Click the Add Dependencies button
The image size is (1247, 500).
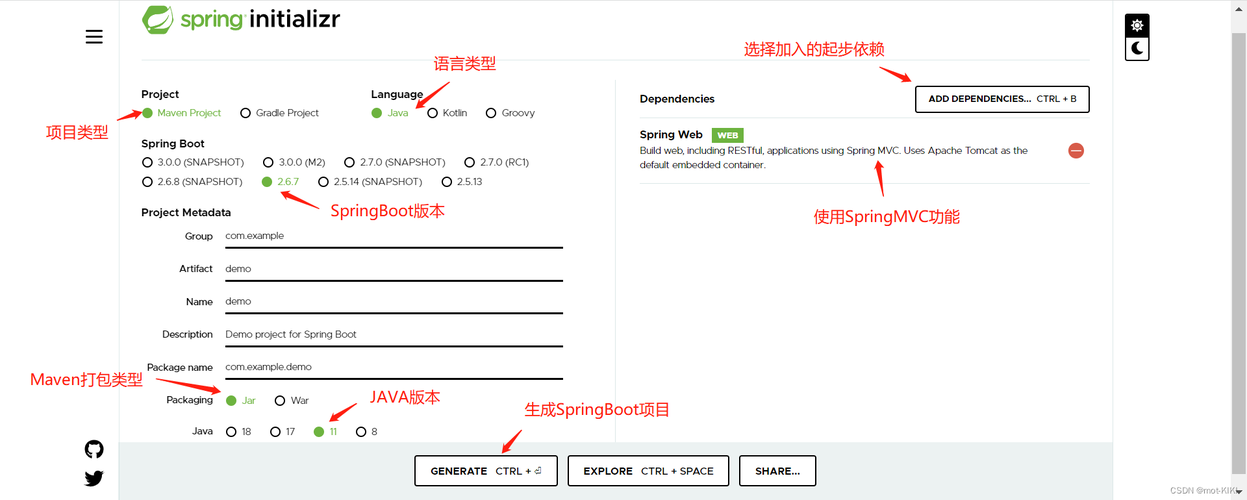coord(1002,99)
